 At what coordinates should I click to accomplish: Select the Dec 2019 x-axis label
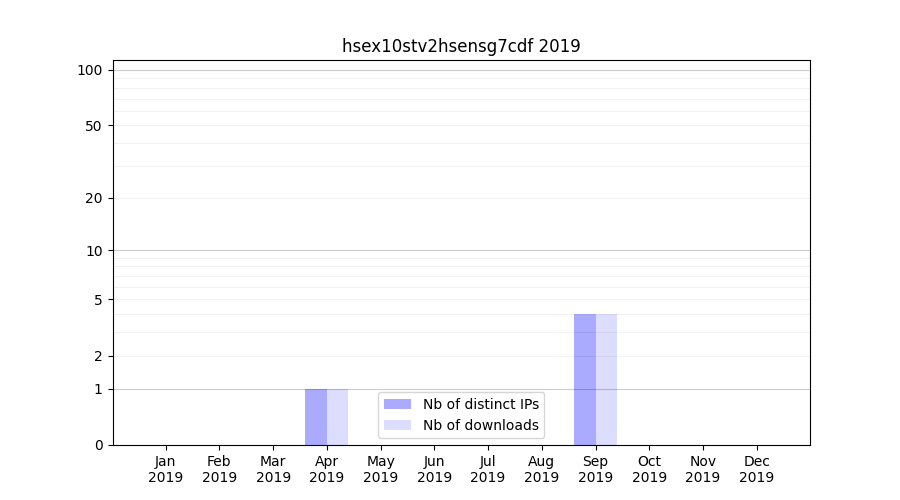756,469
